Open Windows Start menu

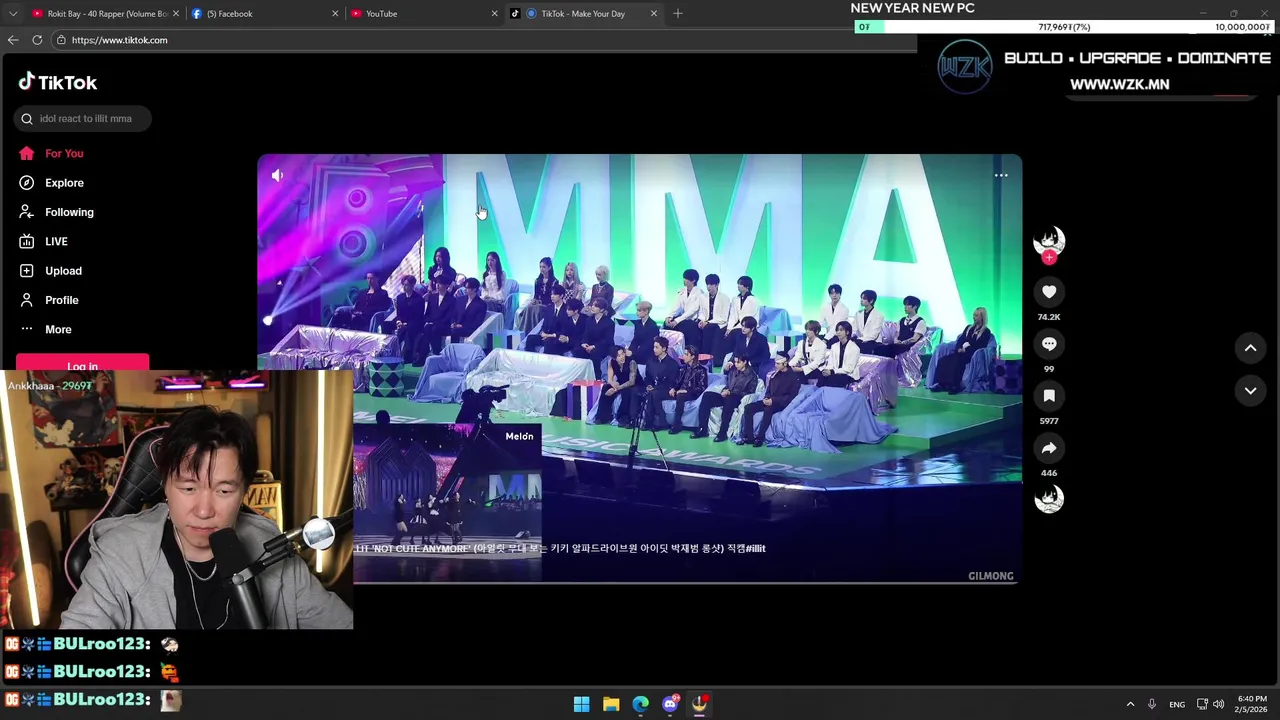click(x=581, y=704)
